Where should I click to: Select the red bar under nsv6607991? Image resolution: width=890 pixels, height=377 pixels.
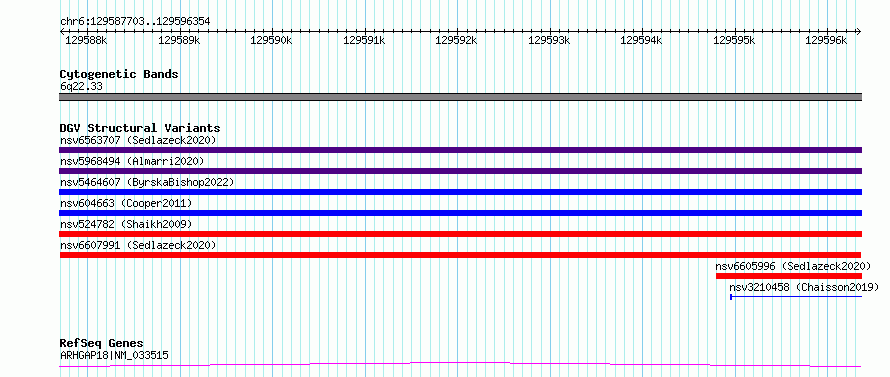pos(460,255)
